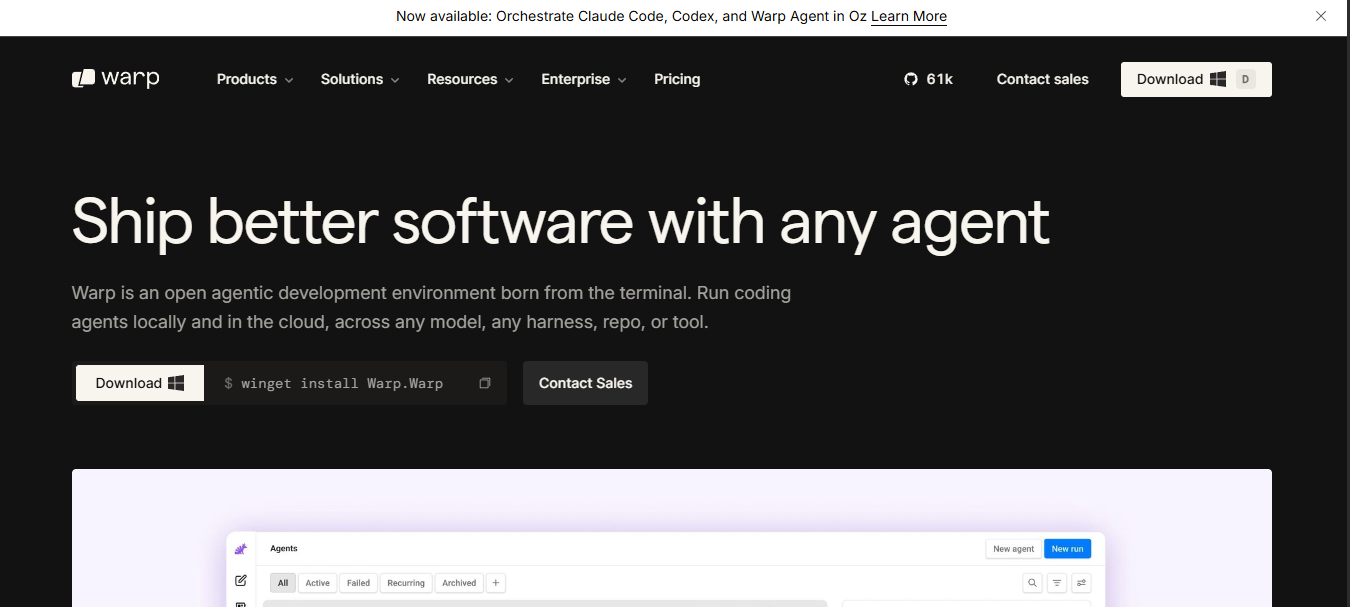Click the header Download button
Screen dimensions: 1350x607
(x=1196, y=79)
